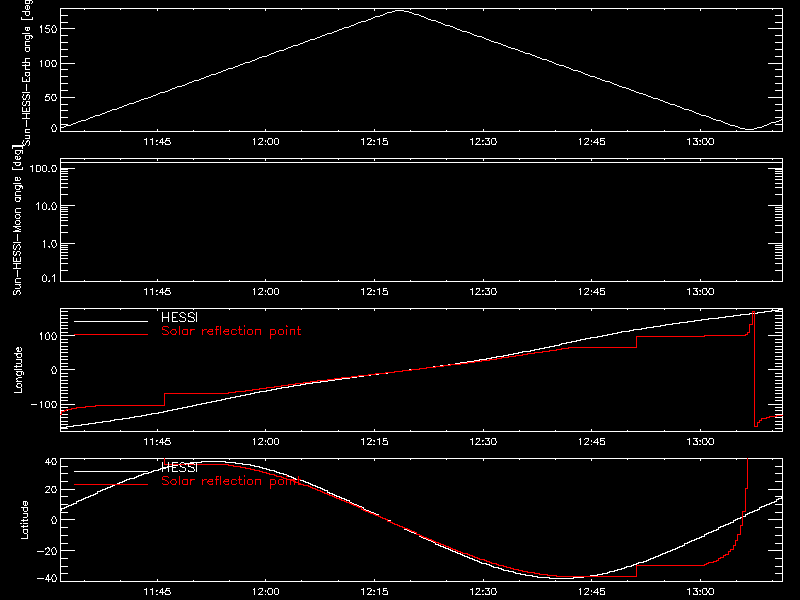This screenshot has height=600, width=800.
Task: Click the 20 tick on Latitude axis
Action: (51, 490)
